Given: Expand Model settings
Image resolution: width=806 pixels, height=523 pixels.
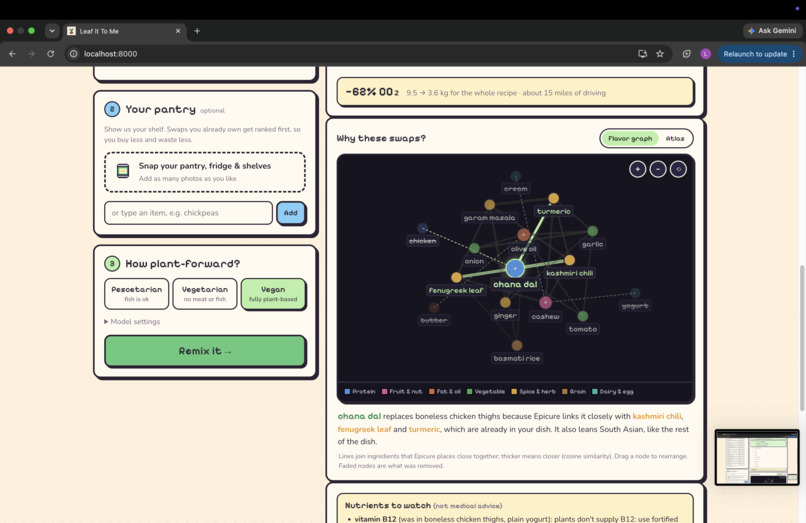Looking at the screenshot, I should point(132,321).
